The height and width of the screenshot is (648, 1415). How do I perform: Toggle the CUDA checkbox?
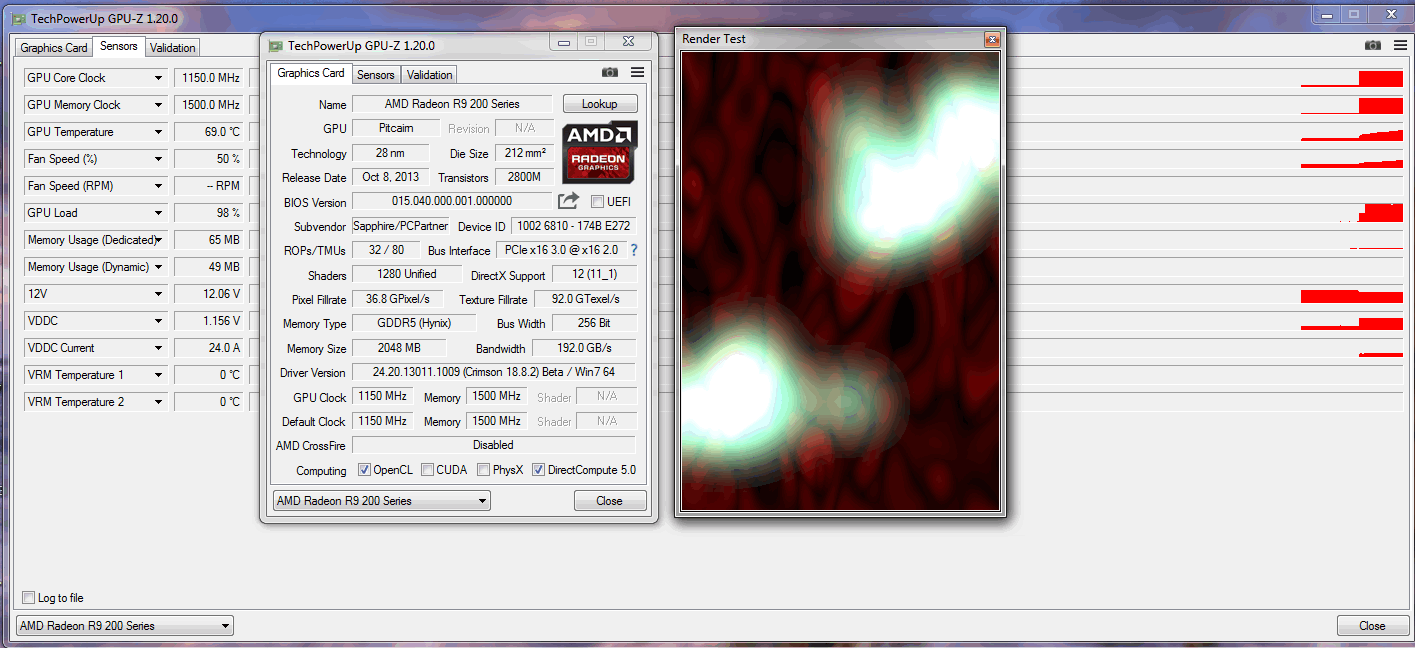pos(427,470)
